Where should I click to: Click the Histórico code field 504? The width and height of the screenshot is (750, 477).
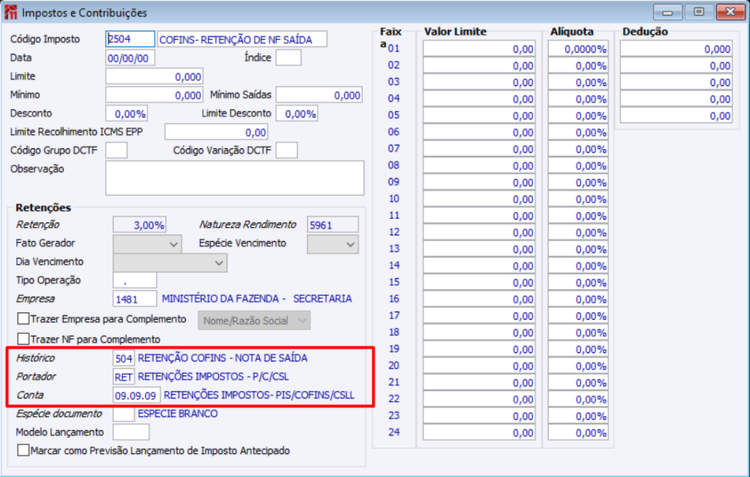point(123,358)
